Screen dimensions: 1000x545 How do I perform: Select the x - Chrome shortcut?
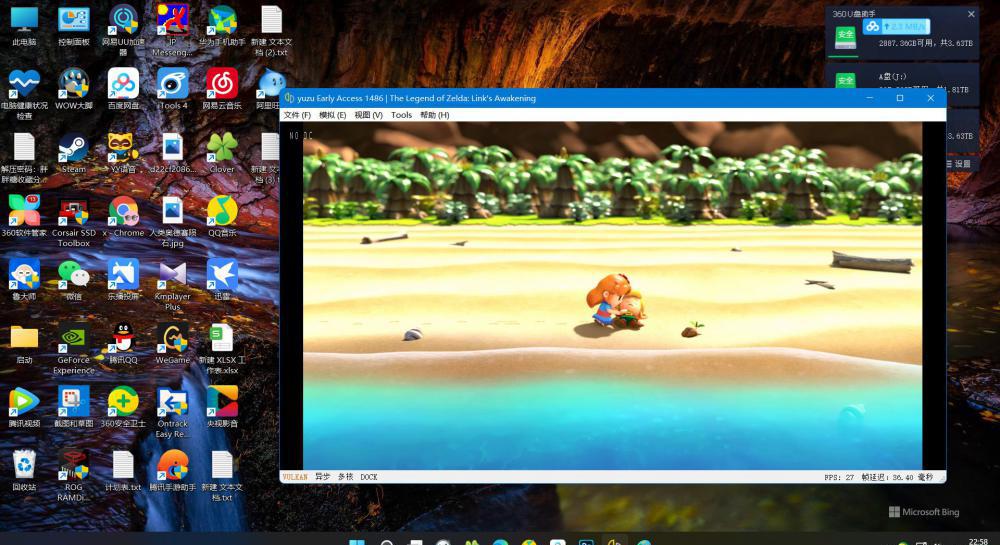[x=123, y=216]
